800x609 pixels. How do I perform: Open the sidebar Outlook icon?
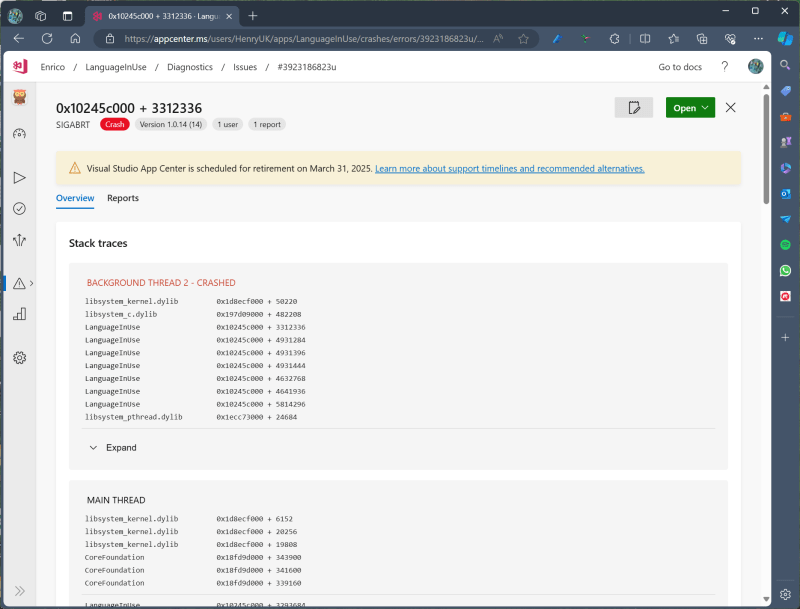click(x=785, y=194)
